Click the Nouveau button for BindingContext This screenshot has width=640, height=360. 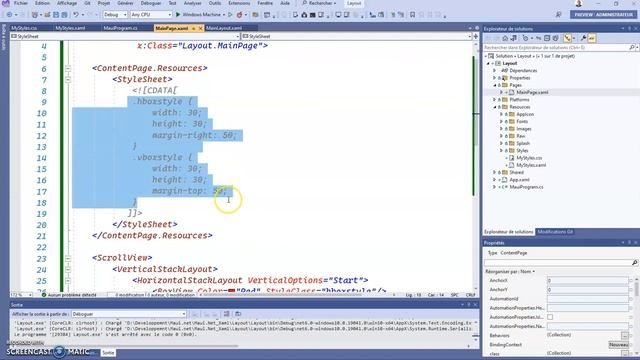click(618, 345)
